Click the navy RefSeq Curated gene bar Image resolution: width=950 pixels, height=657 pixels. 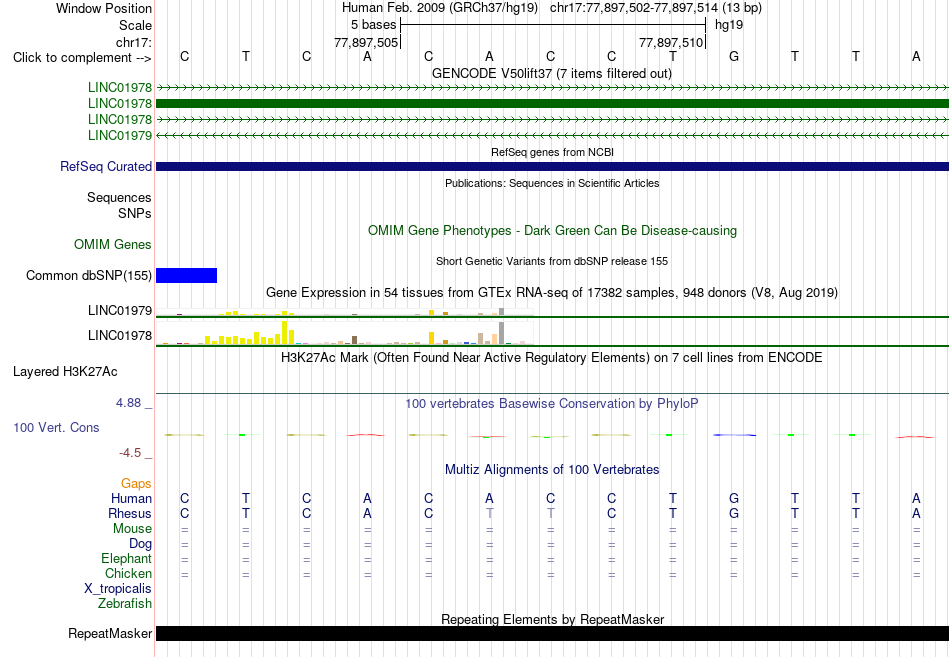(x=552, y=166)
